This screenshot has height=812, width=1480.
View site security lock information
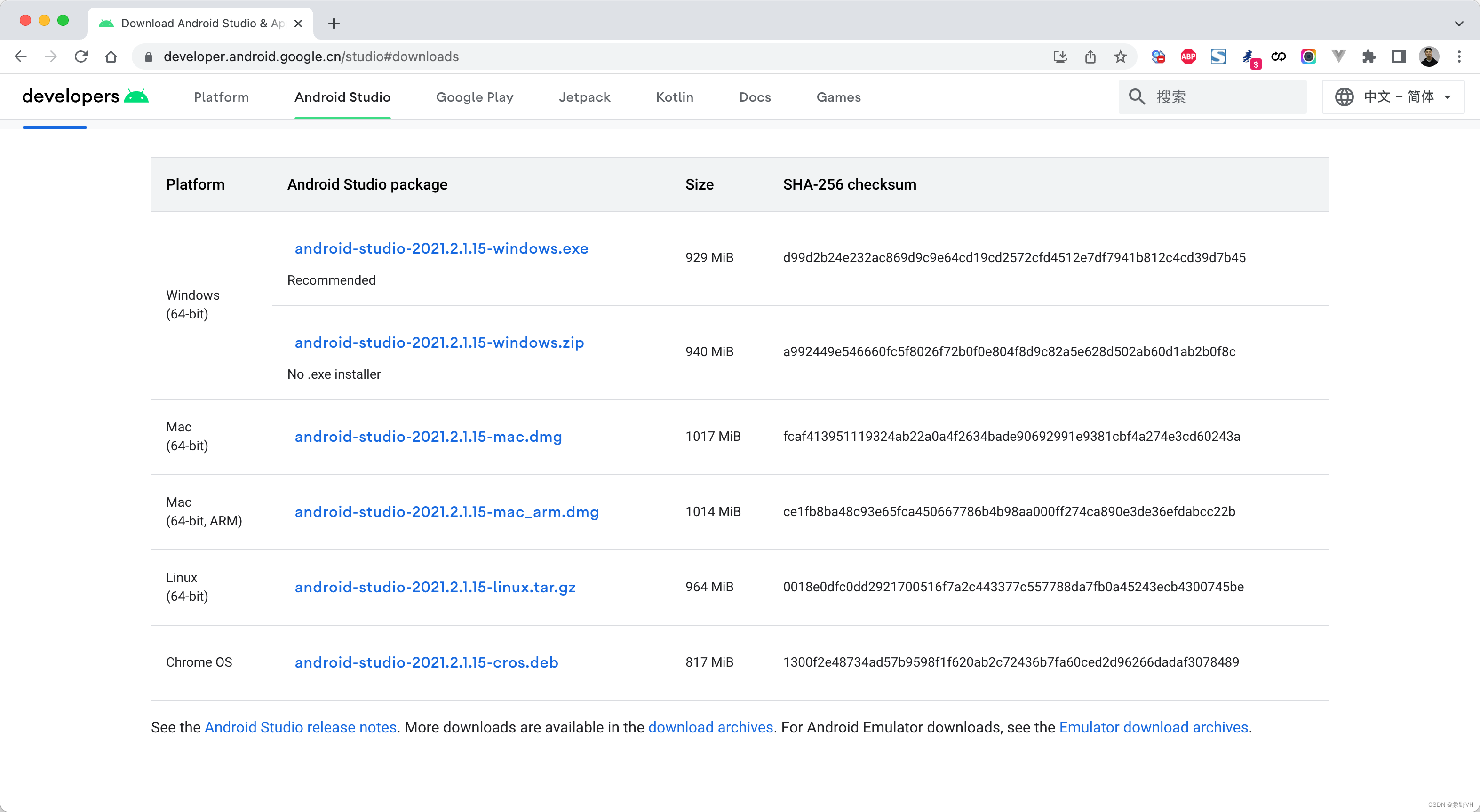[148, 56]
